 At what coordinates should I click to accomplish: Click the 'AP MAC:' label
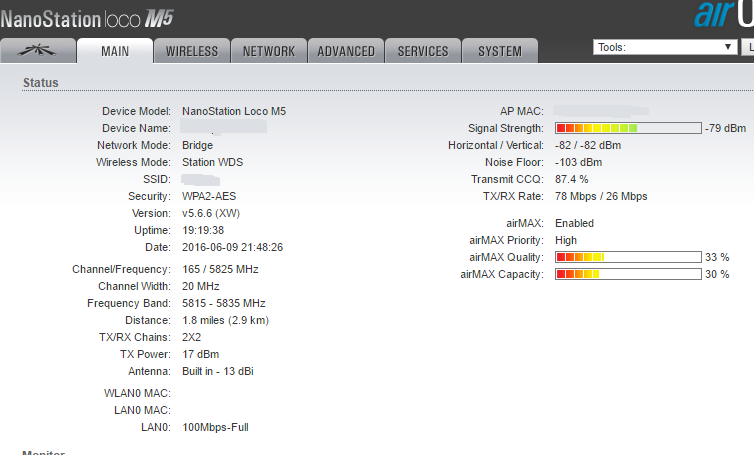click(521, 111)
